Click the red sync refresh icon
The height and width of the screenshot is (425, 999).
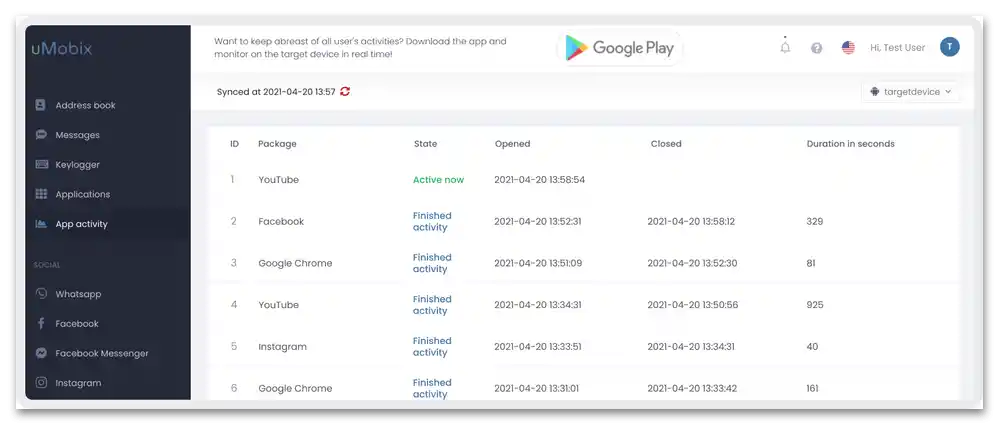click(345, 92)
